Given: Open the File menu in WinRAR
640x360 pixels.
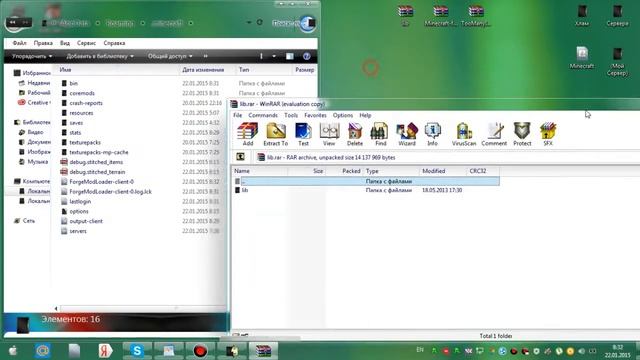Looking at the screenshot, I should pyautogui.click(x=238, y=116).
